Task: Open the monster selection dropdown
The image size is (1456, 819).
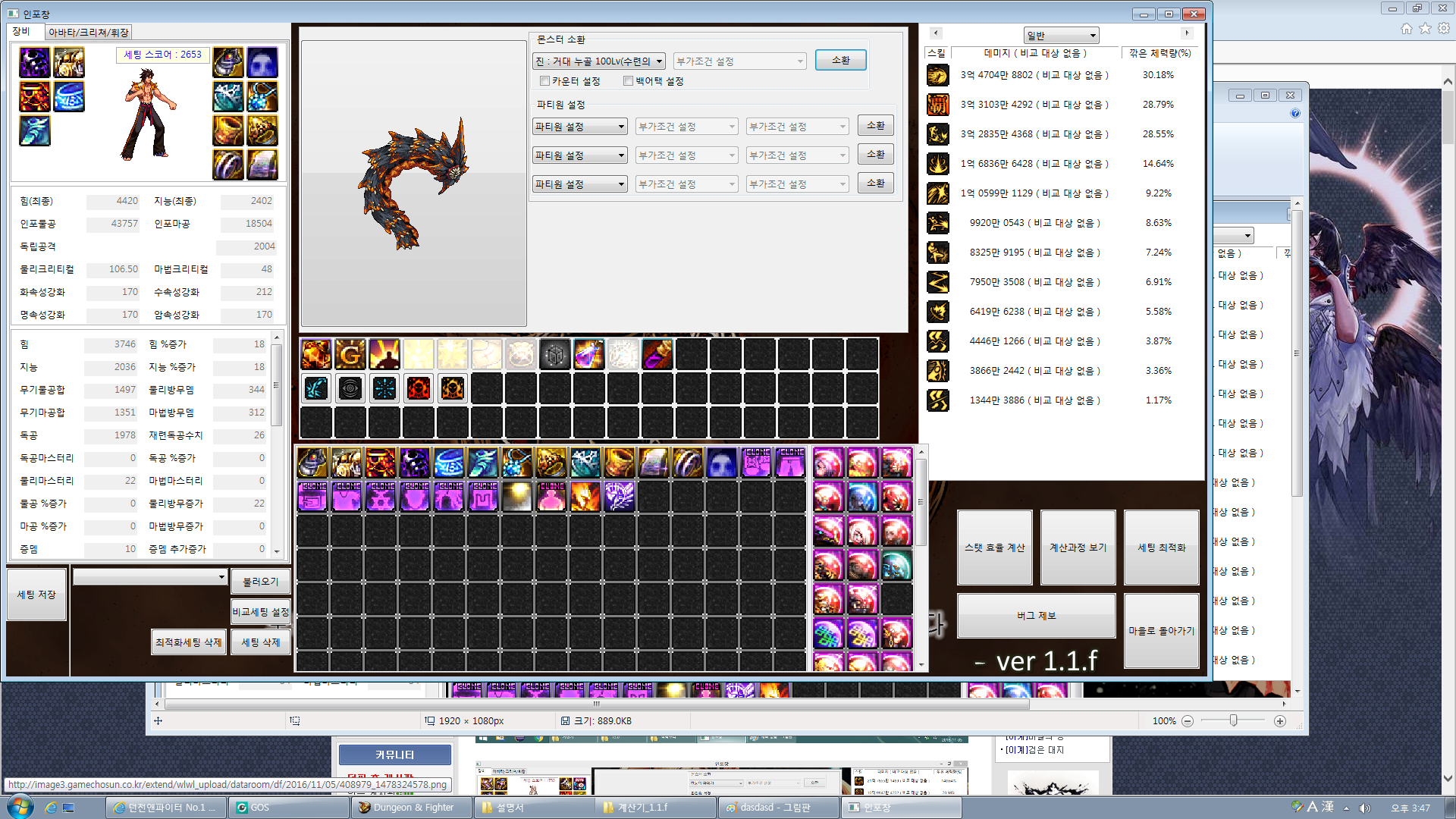Action: [599, 61]
